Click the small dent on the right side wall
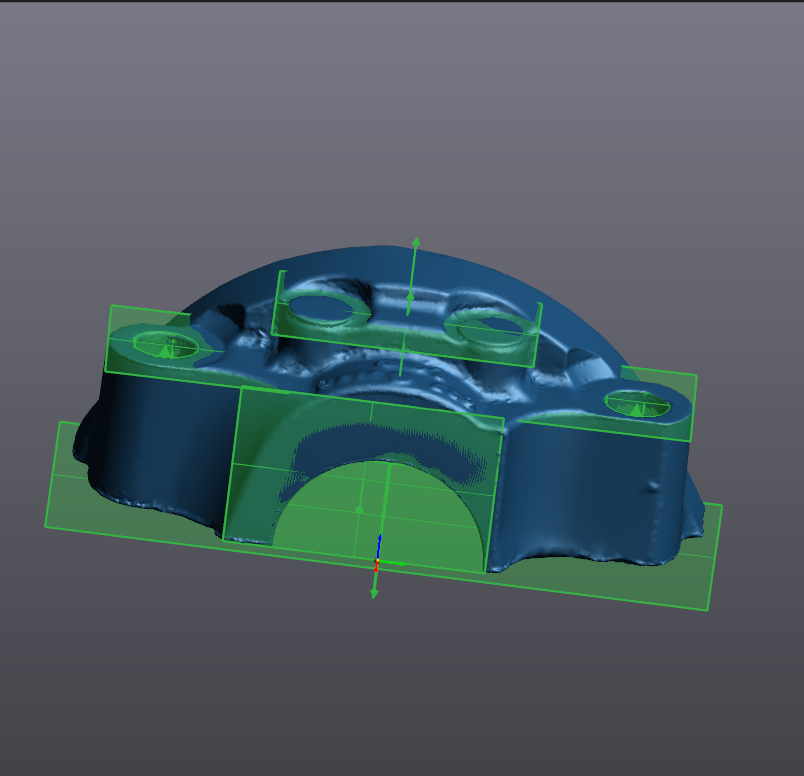This screenshot has width=804, height=776. [655, 486]
